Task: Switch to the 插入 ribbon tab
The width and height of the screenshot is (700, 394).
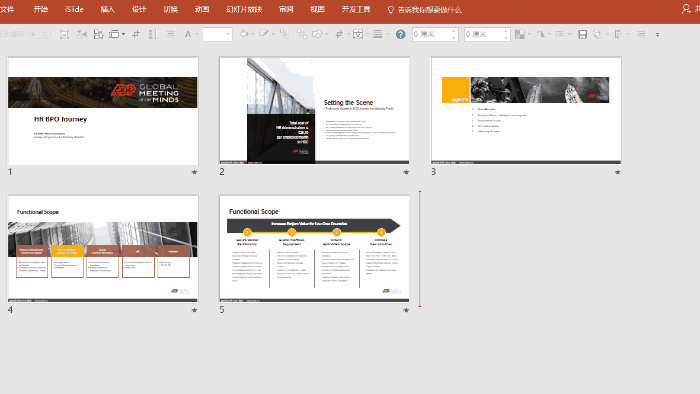Action: [x=107, y=9]
